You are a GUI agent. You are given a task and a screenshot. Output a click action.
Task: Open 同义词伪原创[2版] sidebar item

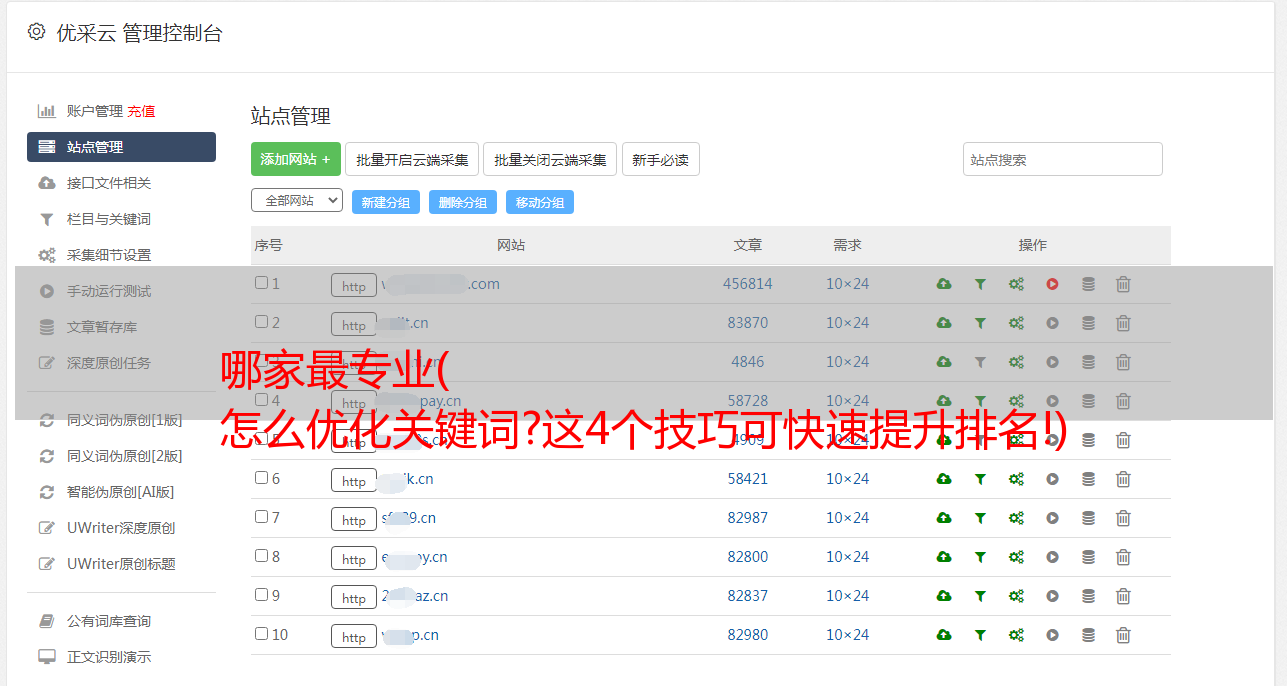click(x=125, y=456)
